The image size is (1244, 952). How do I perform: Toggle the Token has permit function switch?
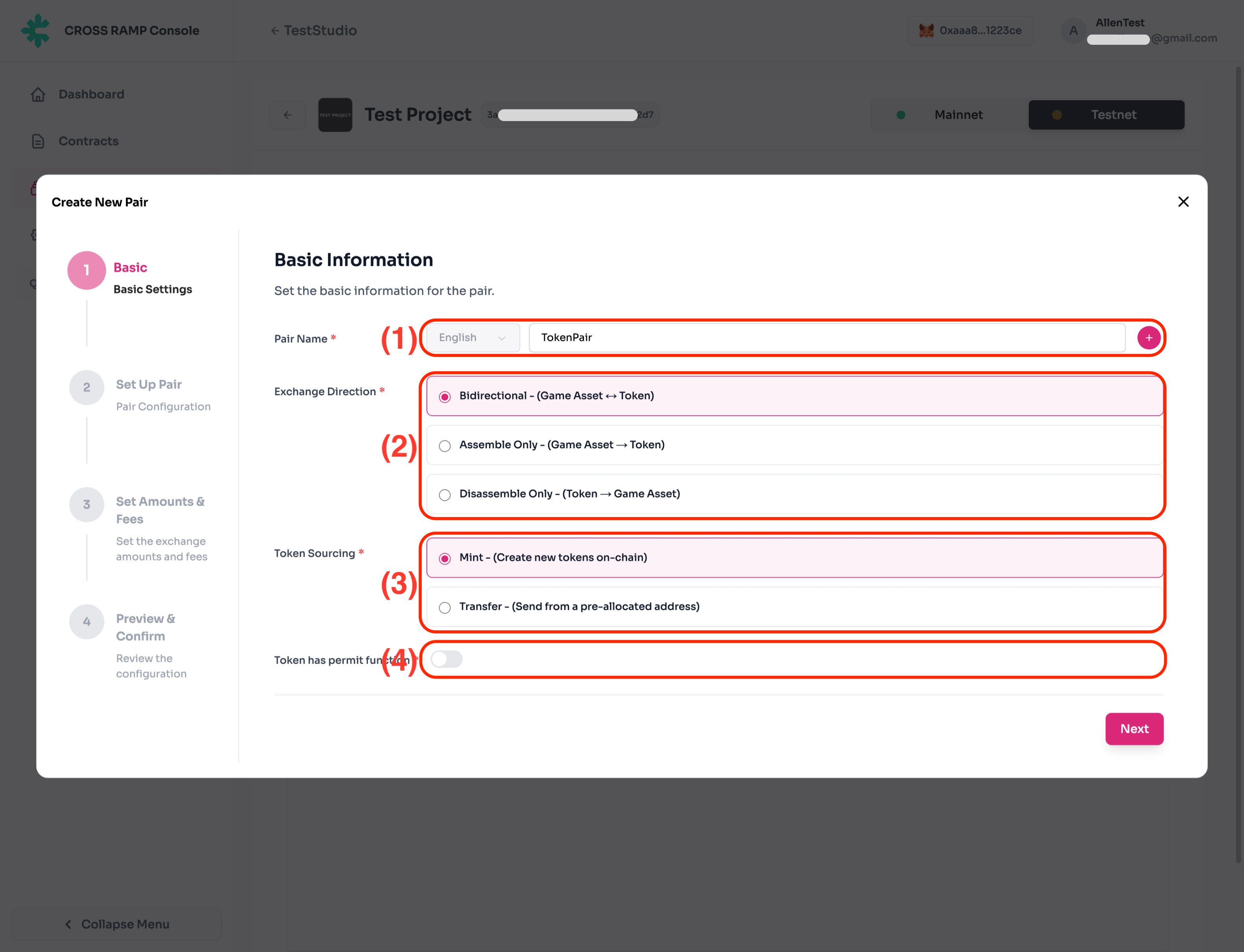[446, 659]
